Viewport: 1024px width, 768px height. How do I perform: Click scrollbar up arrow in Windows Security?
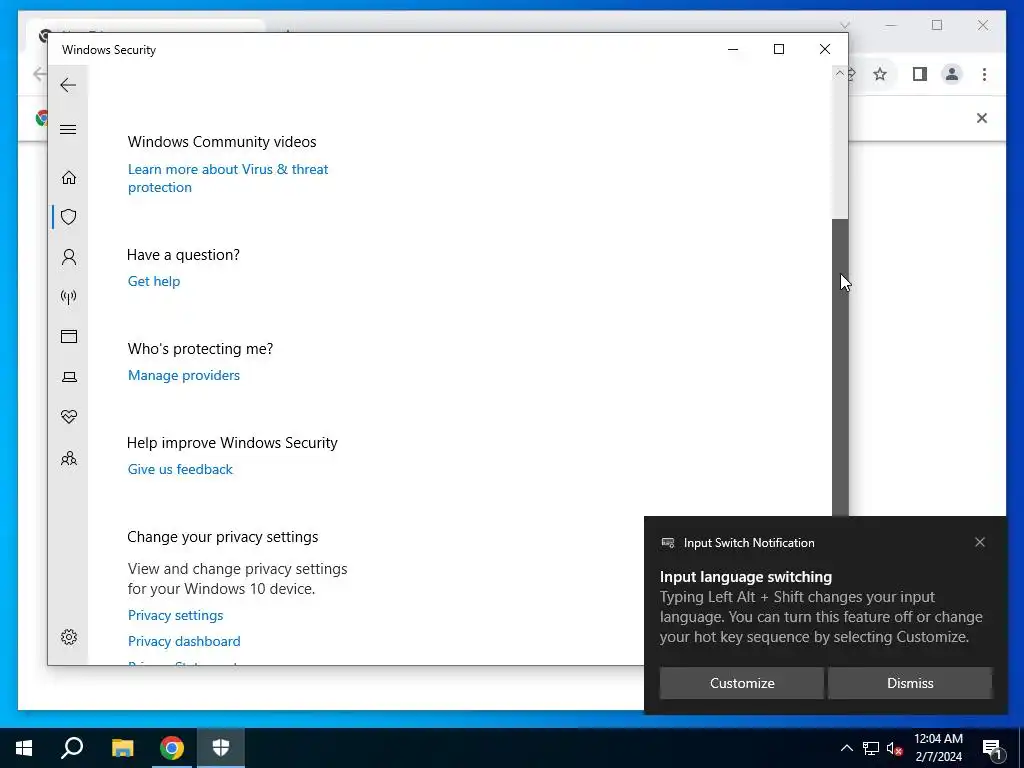tap(840, 73)
